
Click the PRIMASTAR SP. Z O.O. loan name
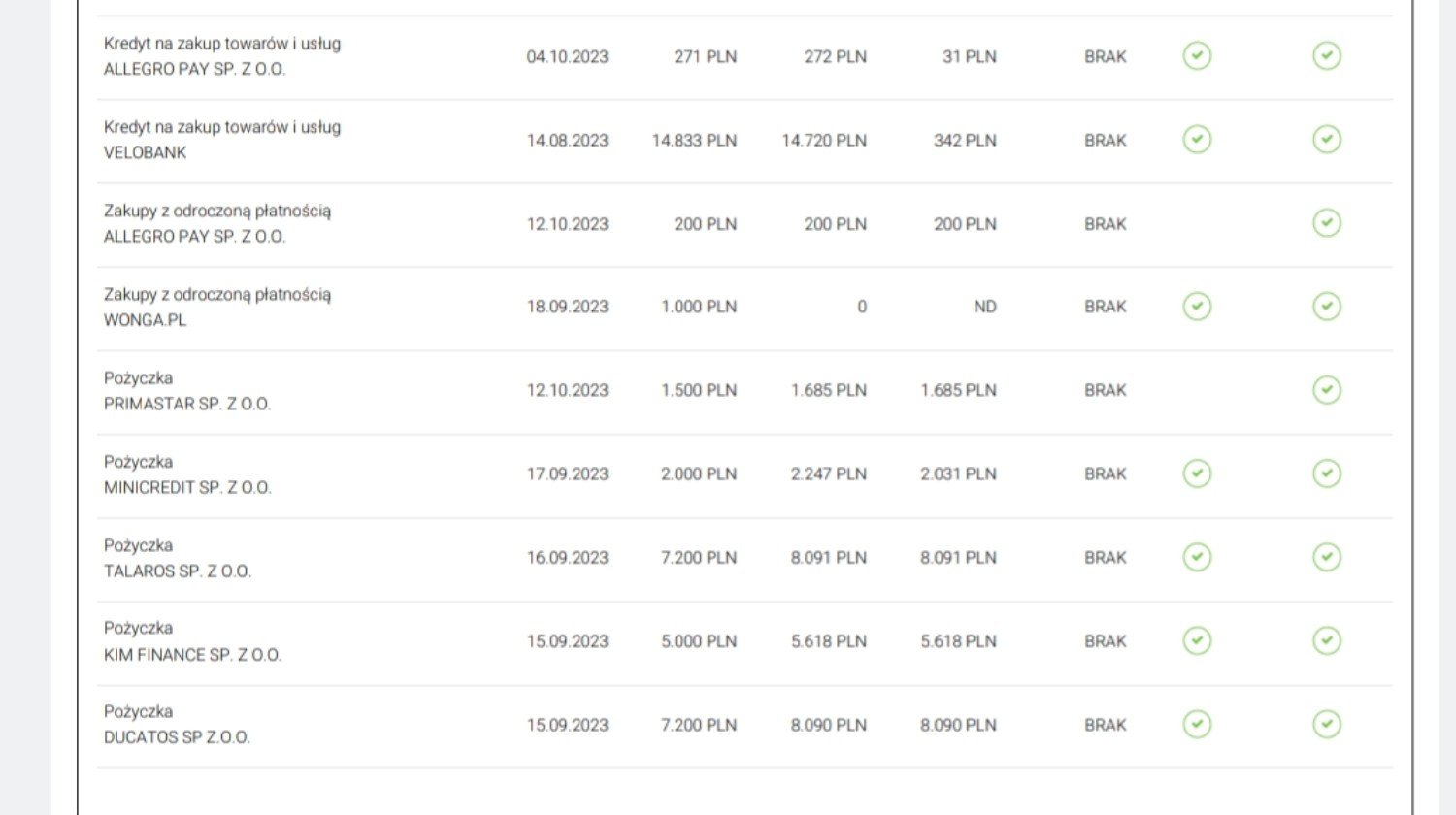(x=186, y=404)
